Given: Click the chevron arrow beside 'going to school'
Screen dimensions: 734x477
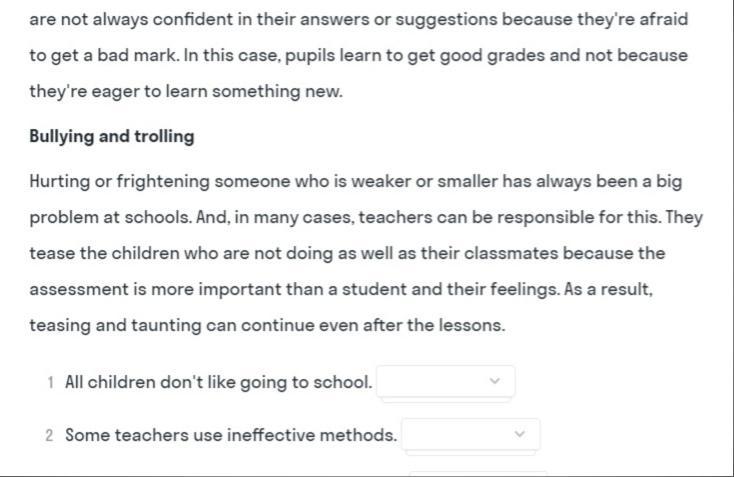Looking at the screenshot, I should coord(495,381).
